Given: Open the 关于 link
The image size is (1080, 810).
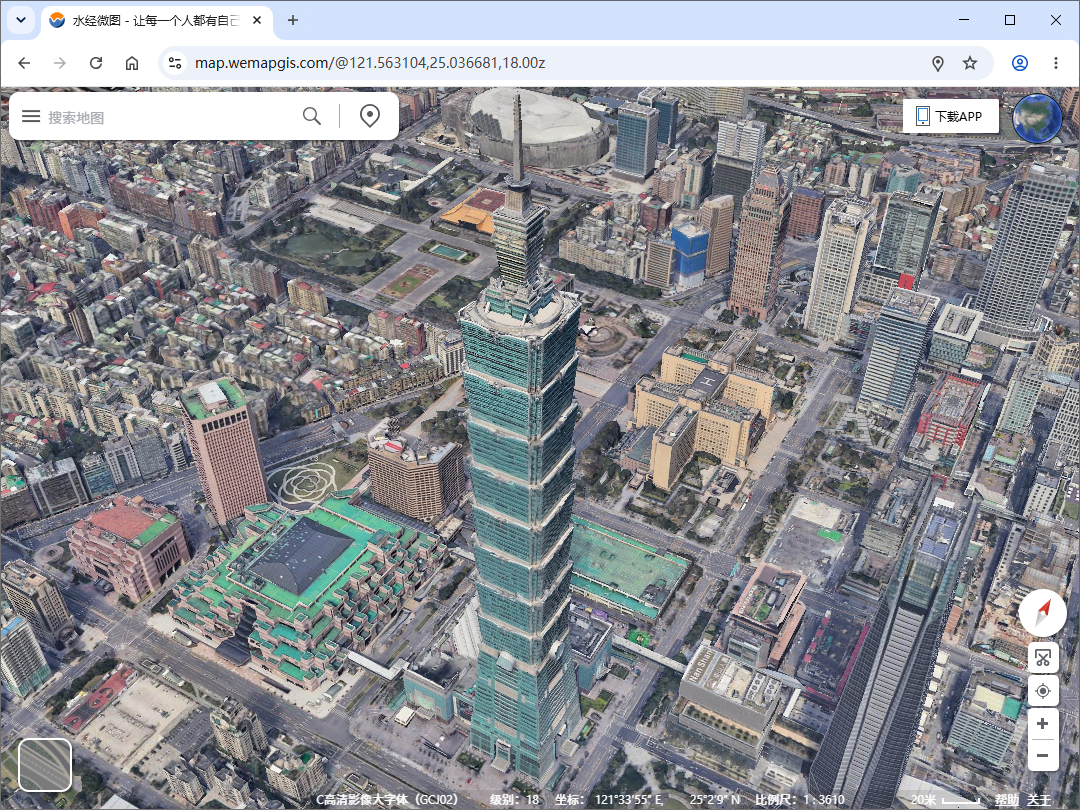Looking at the screenshot, I should coord(1039,800).
